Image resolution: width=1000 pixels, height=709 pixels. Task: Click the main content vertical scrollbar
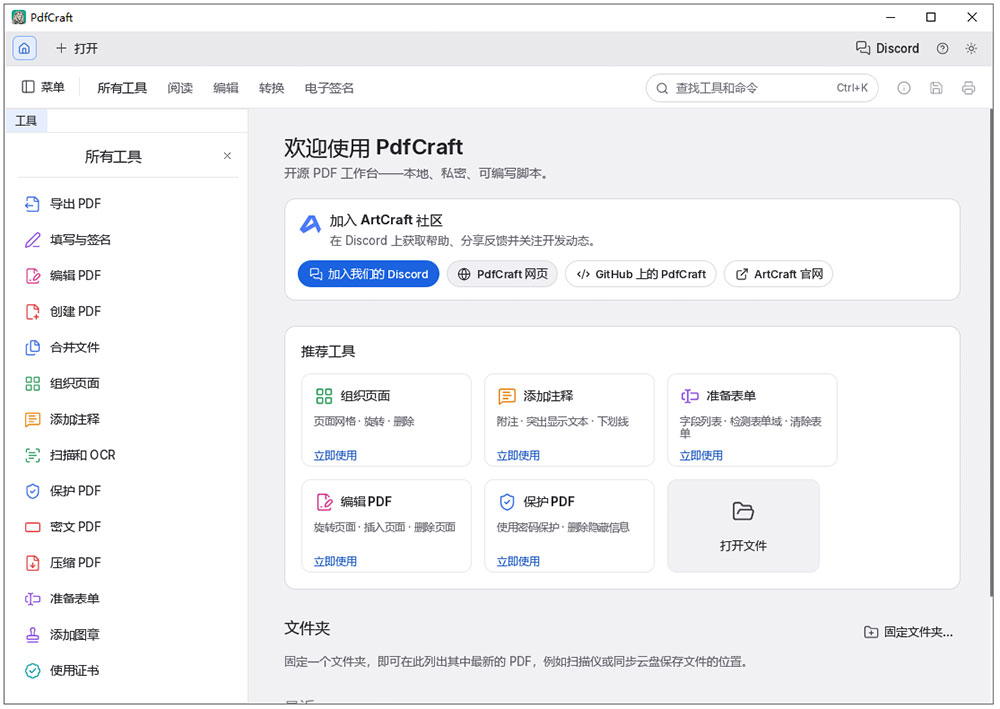coord(991,354)
